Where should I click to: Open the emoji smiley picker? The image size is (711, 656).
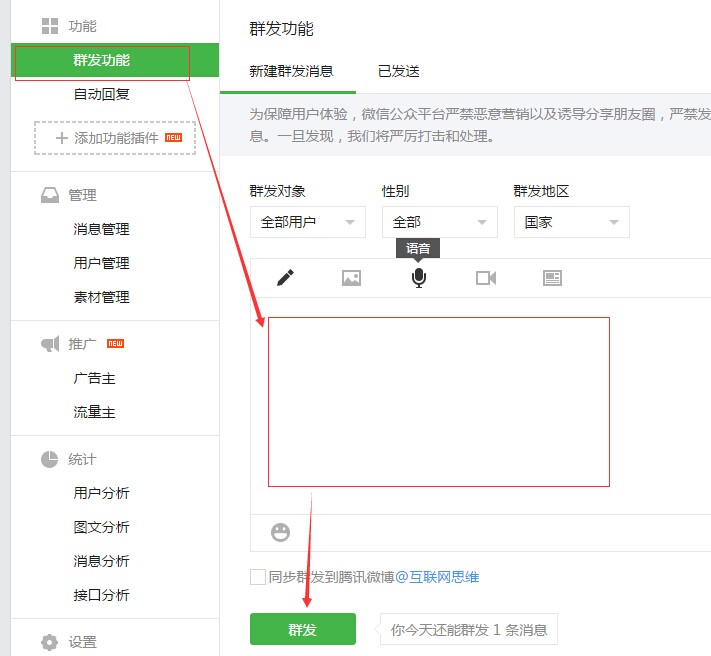[x=281, y=532]
